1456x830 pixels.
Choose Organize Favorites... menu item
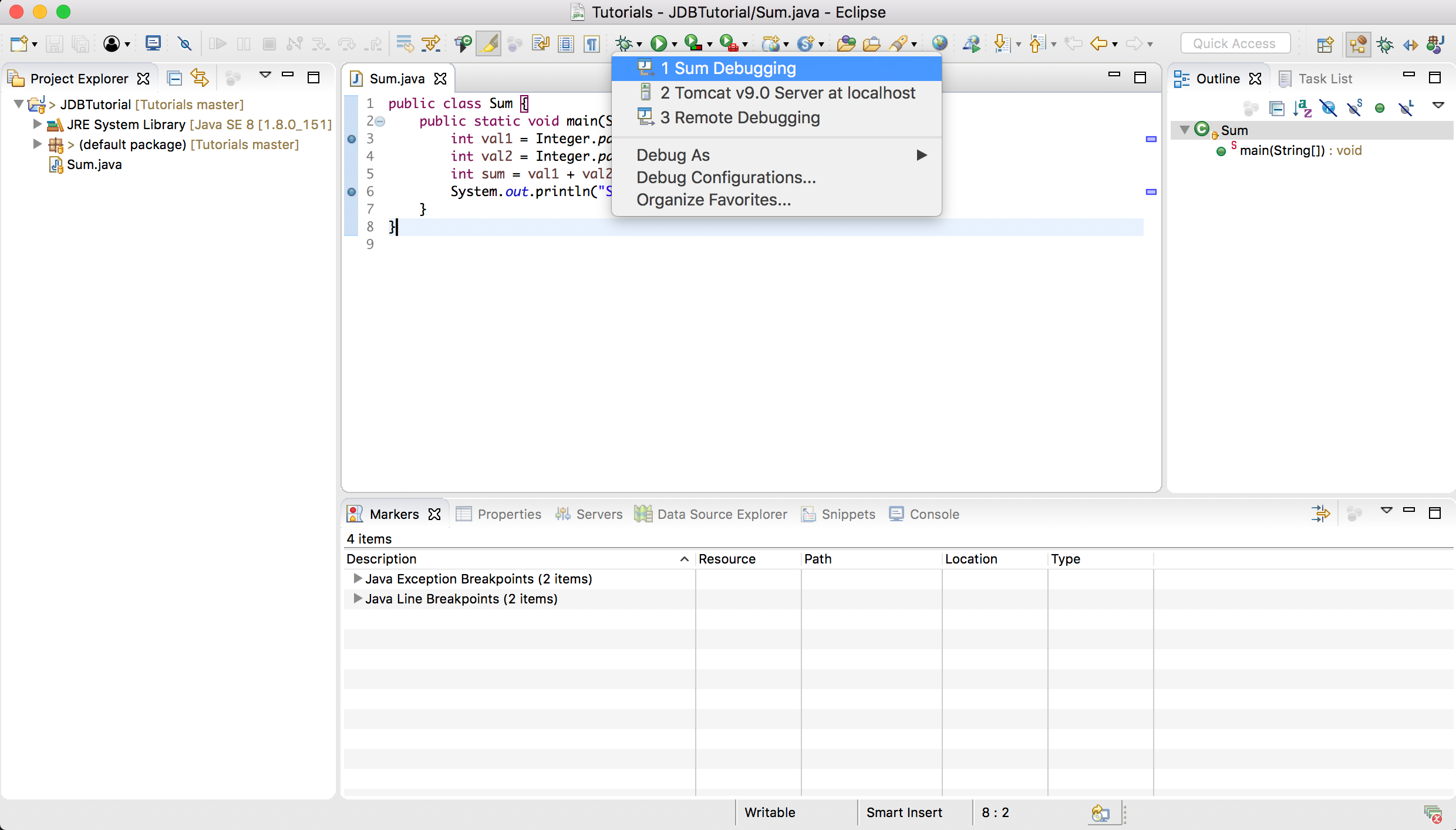tap(776, 200)
